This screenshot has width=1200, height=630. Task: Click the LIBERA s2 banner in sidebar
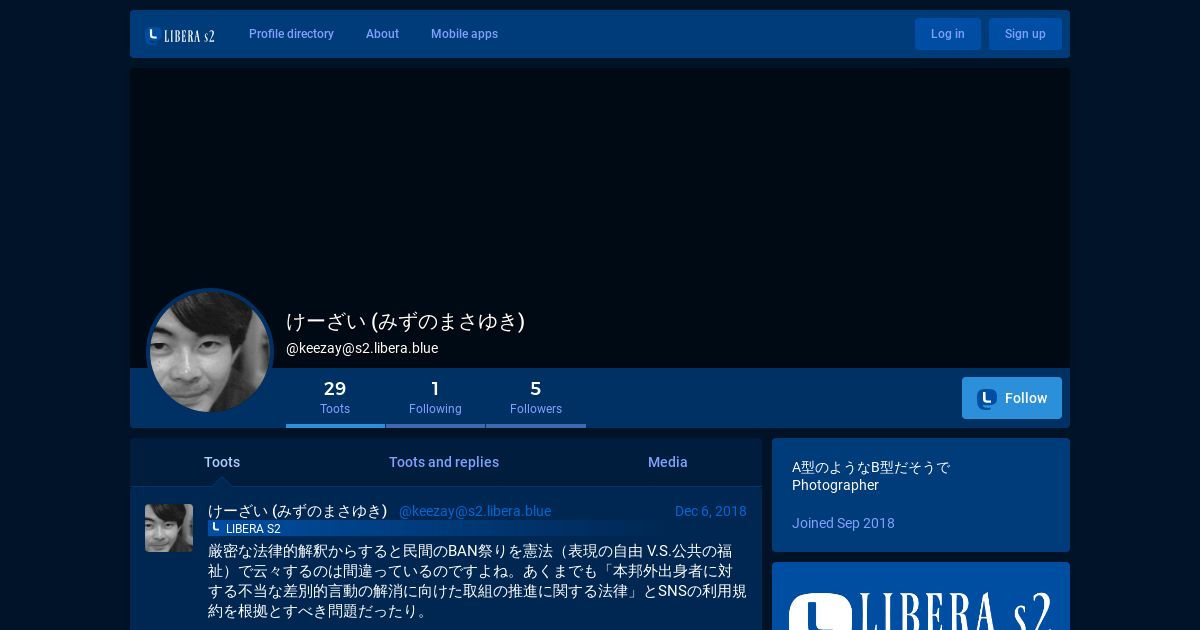coord(921,596)
